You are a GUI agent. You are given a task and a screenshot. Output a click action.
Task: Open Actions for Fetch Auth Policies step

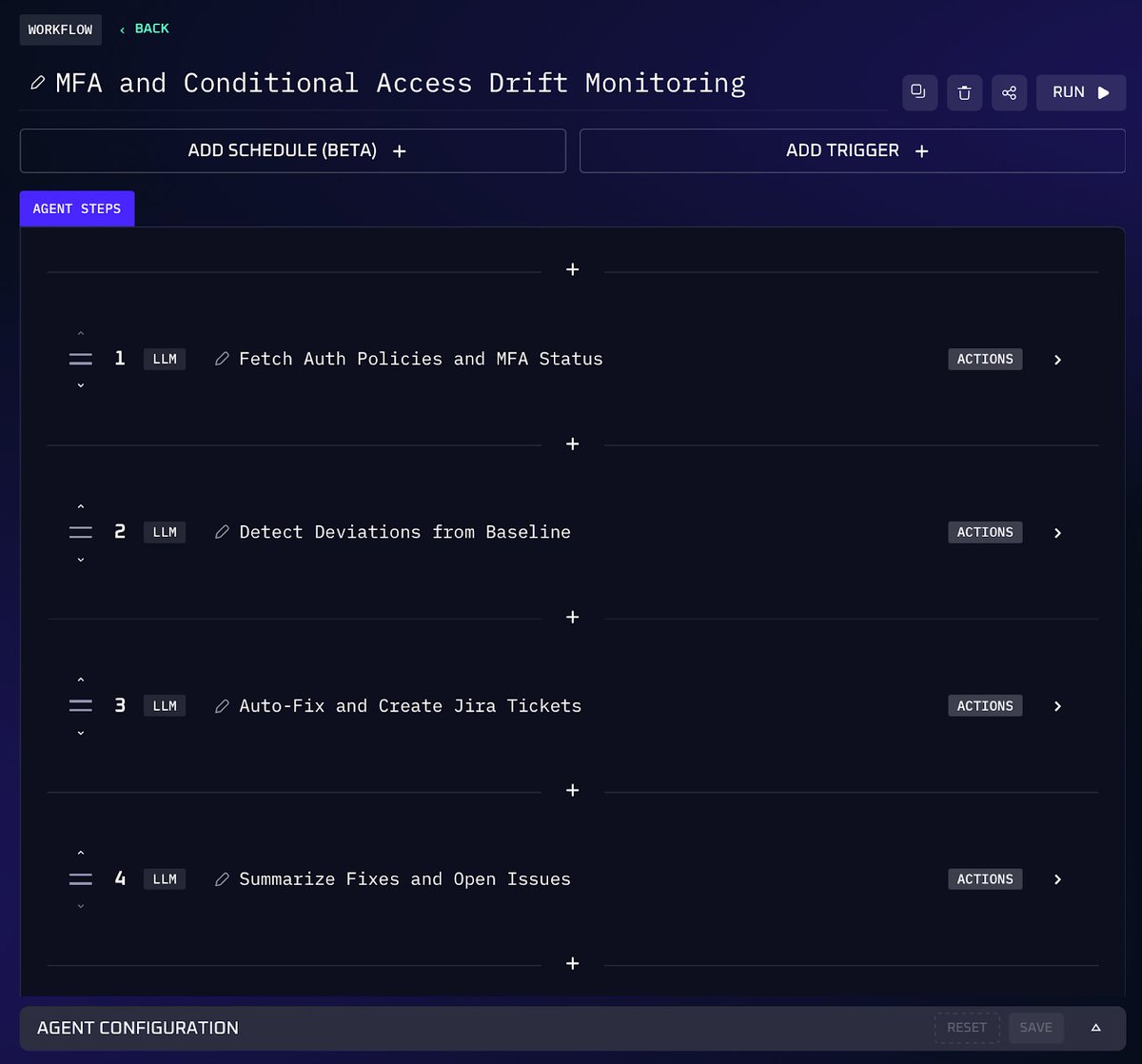pos(985,359)
